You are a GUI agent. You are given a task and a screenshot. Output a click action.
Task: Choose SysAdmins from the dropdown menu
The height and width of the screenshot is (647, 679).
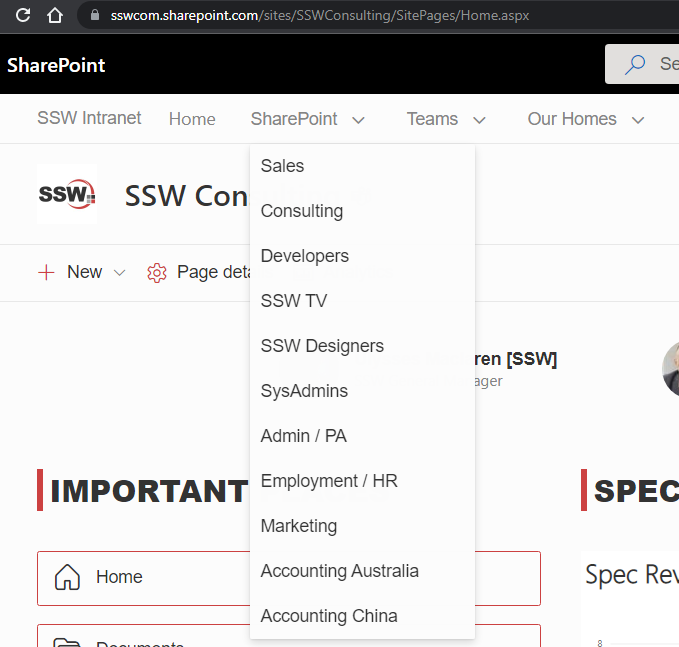362,391
